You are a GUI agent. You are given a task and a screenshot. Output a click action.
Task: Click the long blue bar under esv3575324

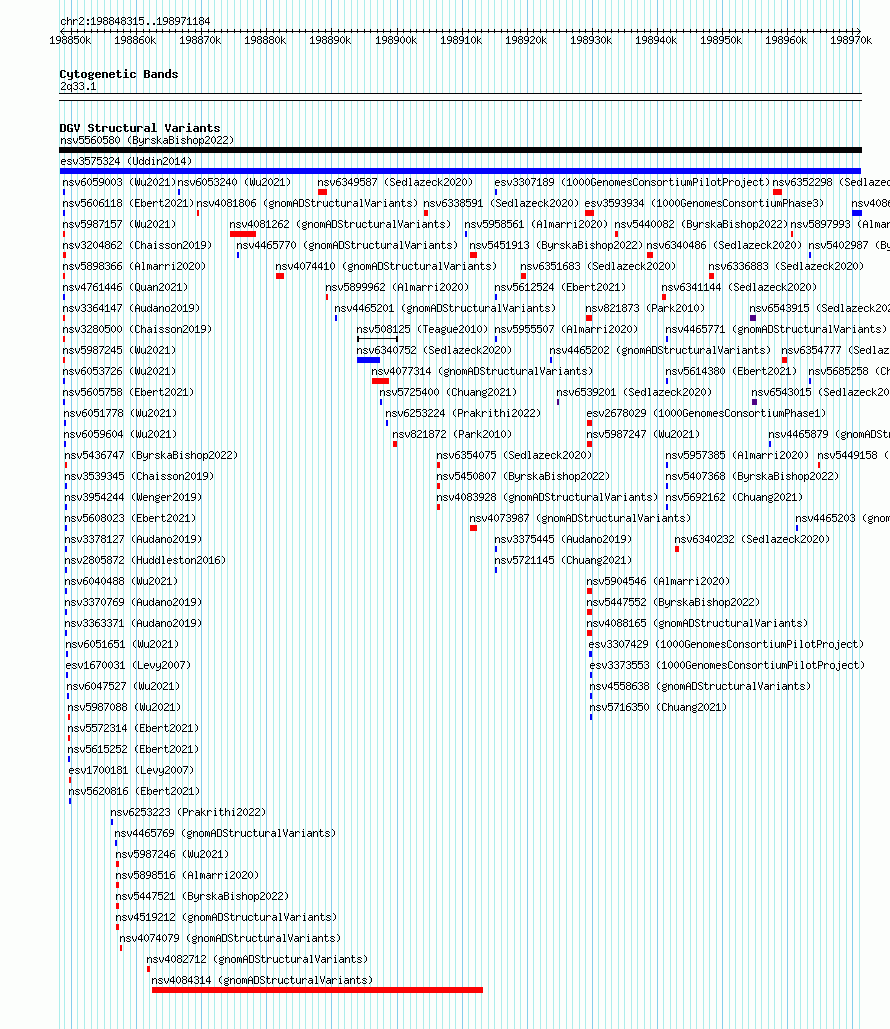pos(460,171)
